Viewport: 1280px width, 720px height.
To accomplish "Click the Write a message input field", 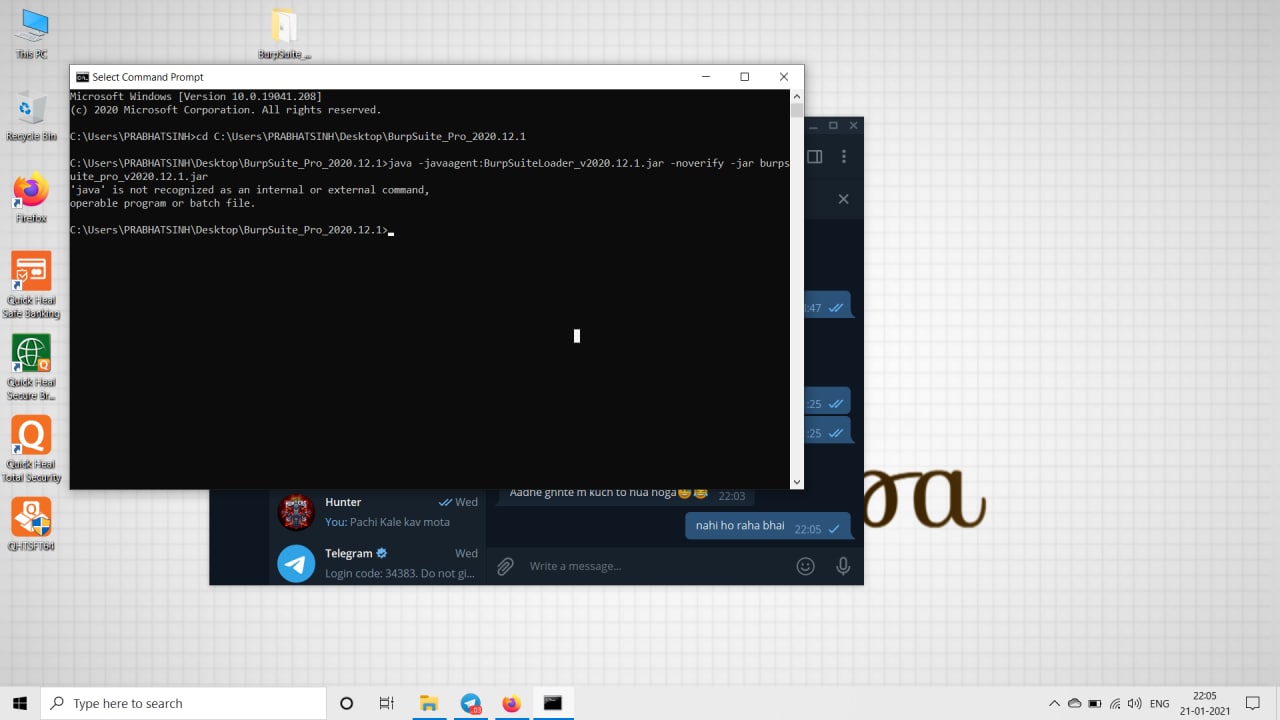I will click(655, 566).
